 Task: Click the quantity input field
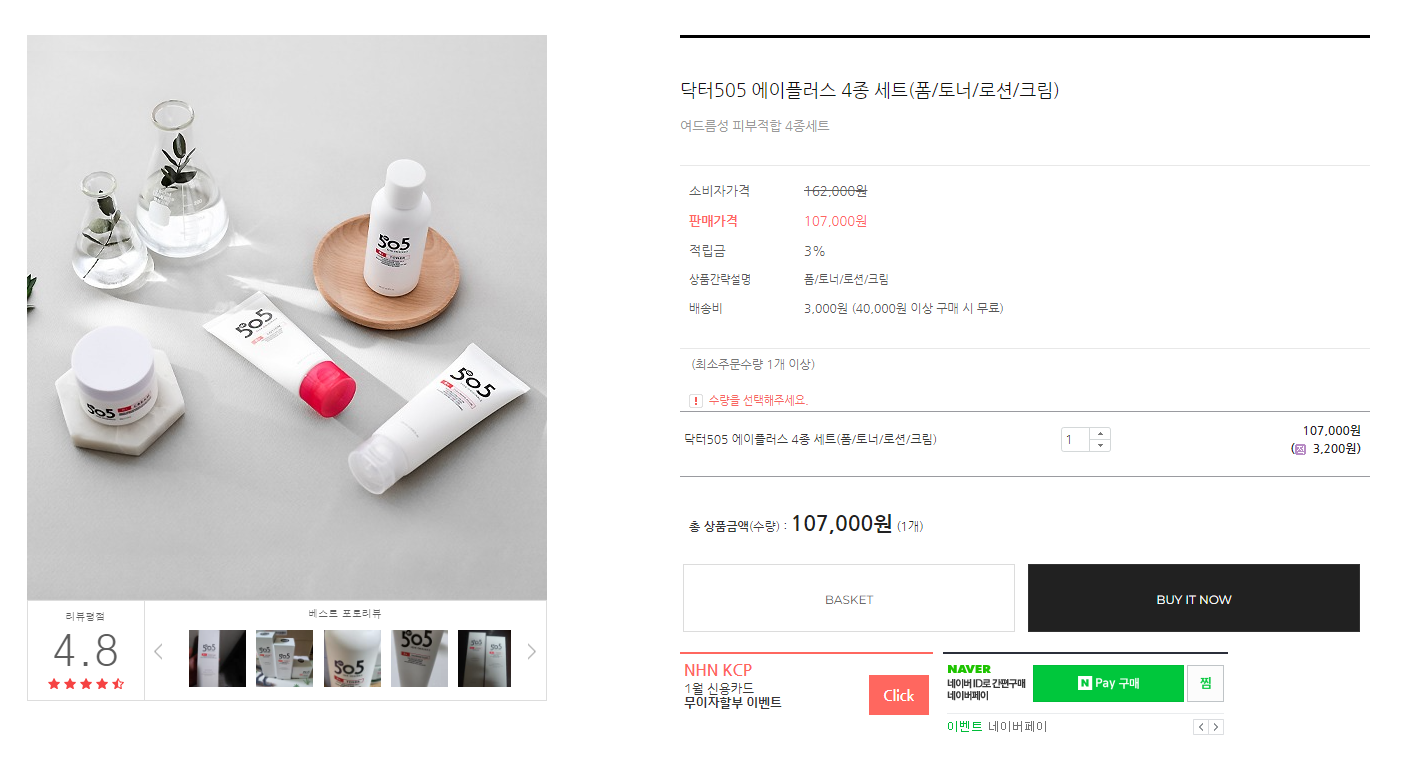[x=1076, y=440]
